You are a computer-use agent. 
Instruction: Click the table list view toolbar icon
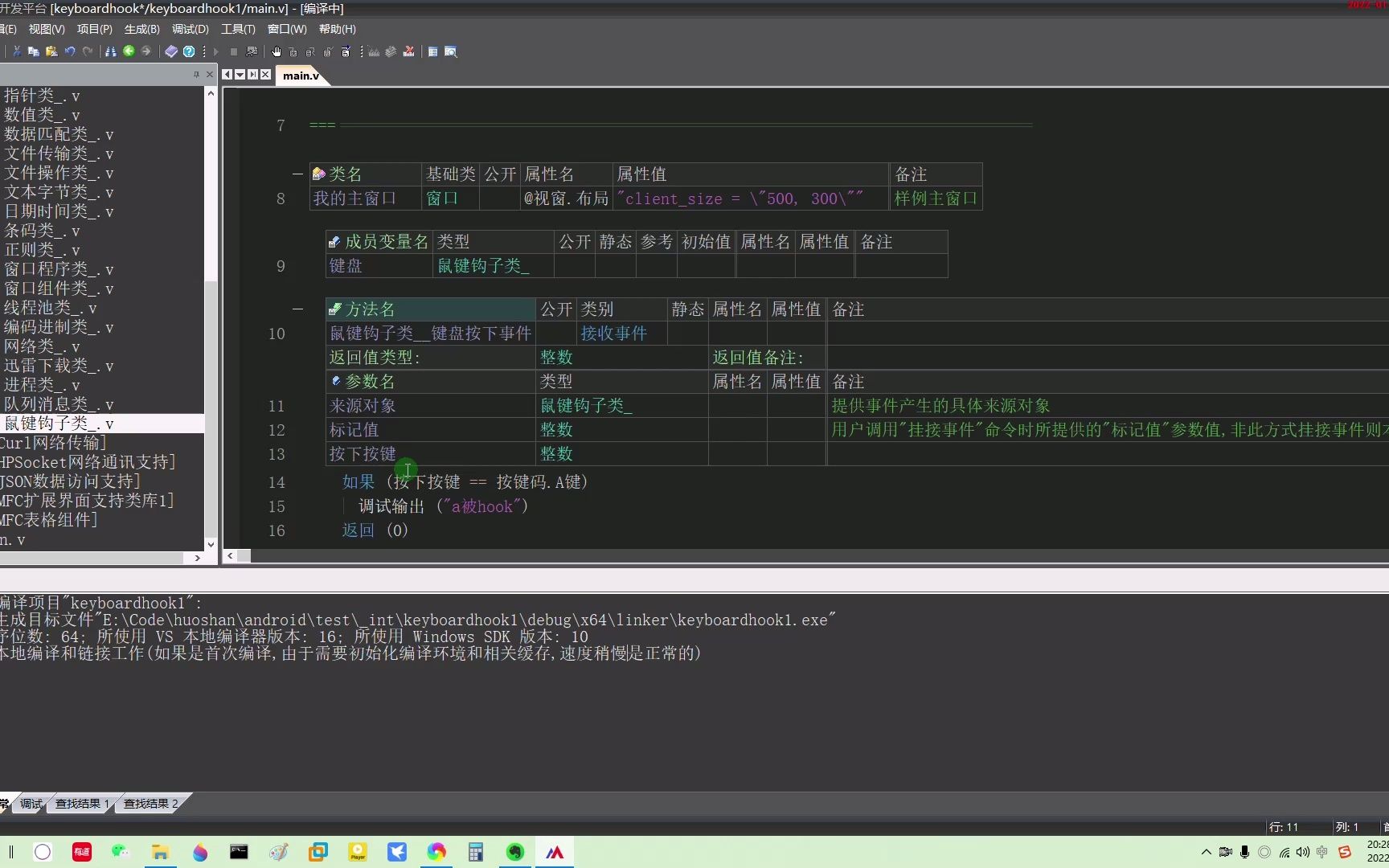pyautogui.click(x=433, y=51)
